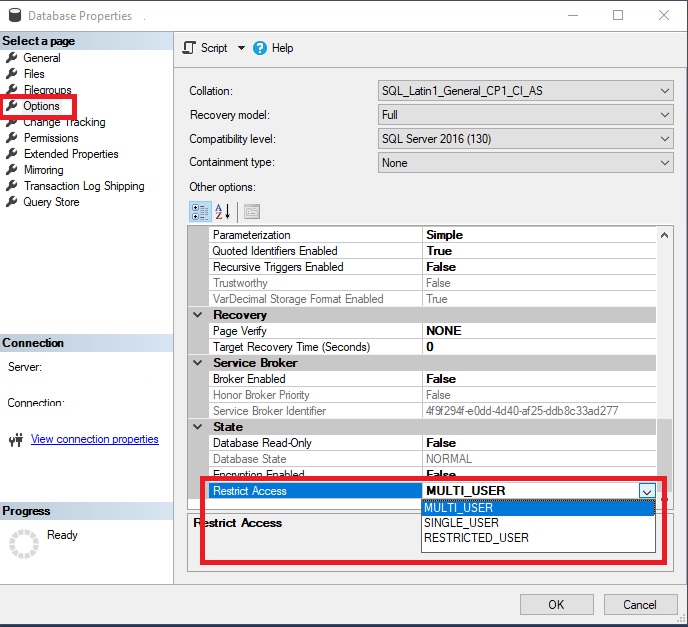Click the Script toolbar icon
Screen dimensions: 688x627
pos(190,48)
